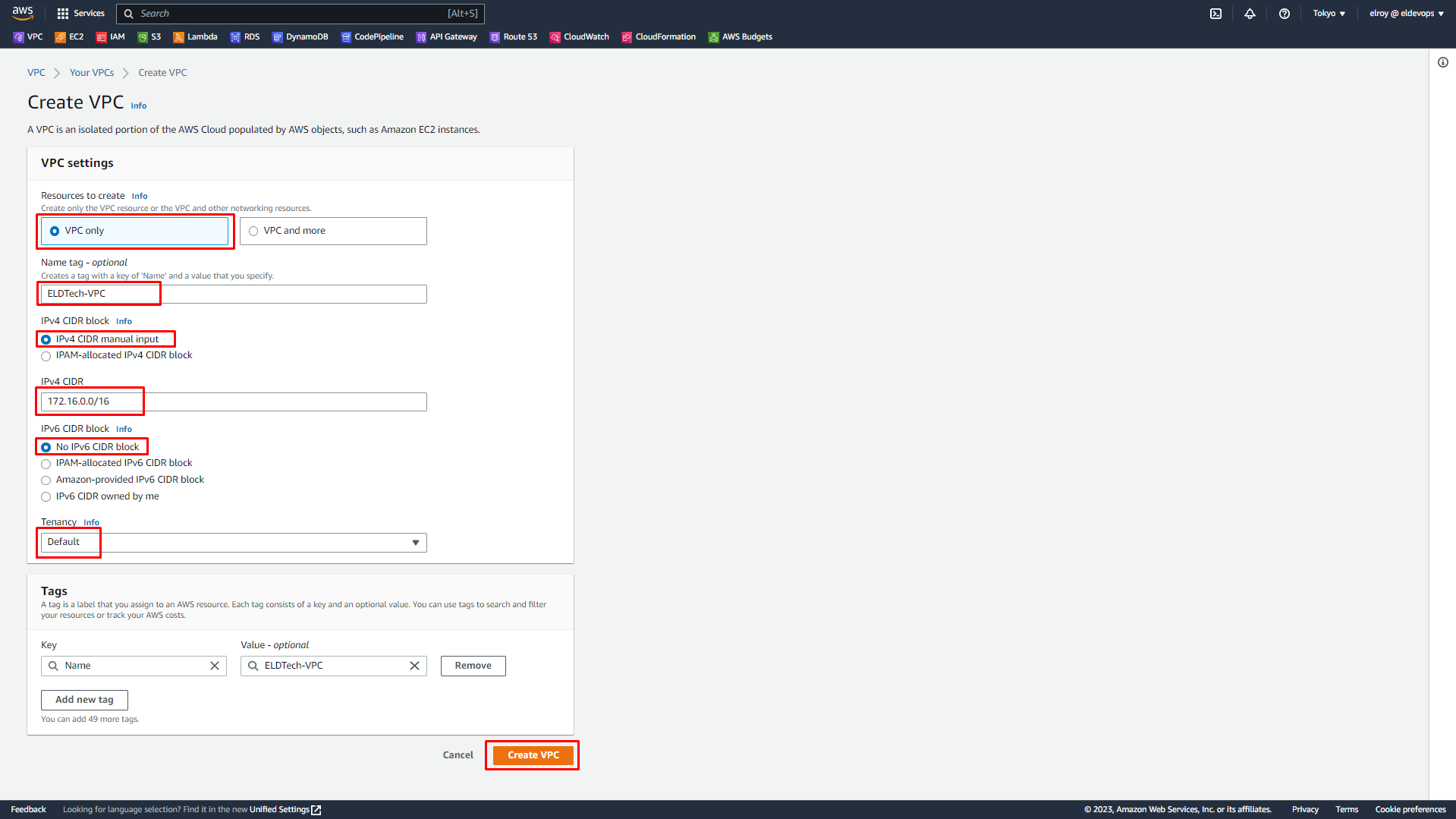
Task: Select the VPC and more option
Action: (333, 231)
